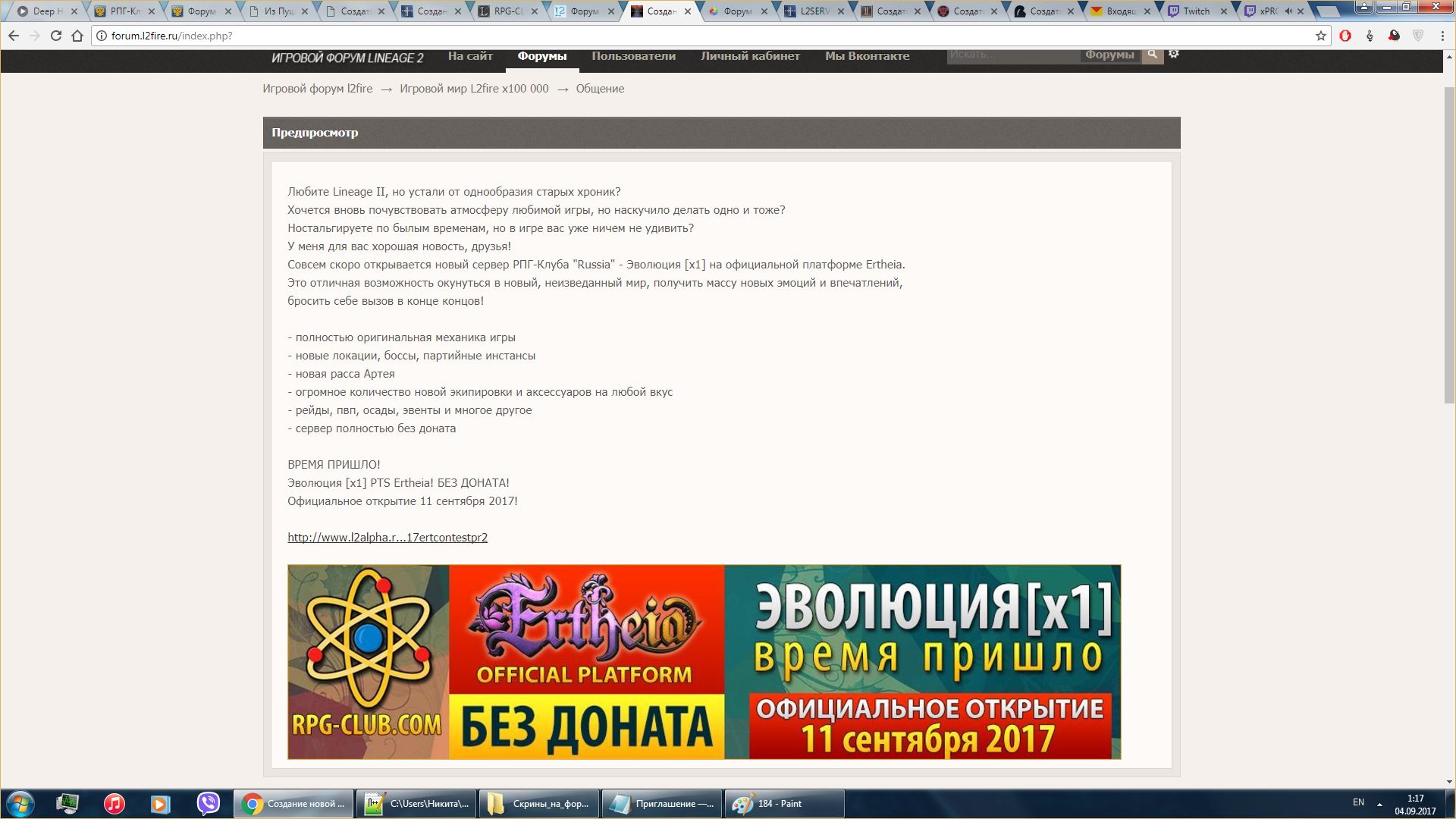Launch iTunes from the taskbar
Image resolution: width=1456 pixels, height=819 pixels.
115,804
